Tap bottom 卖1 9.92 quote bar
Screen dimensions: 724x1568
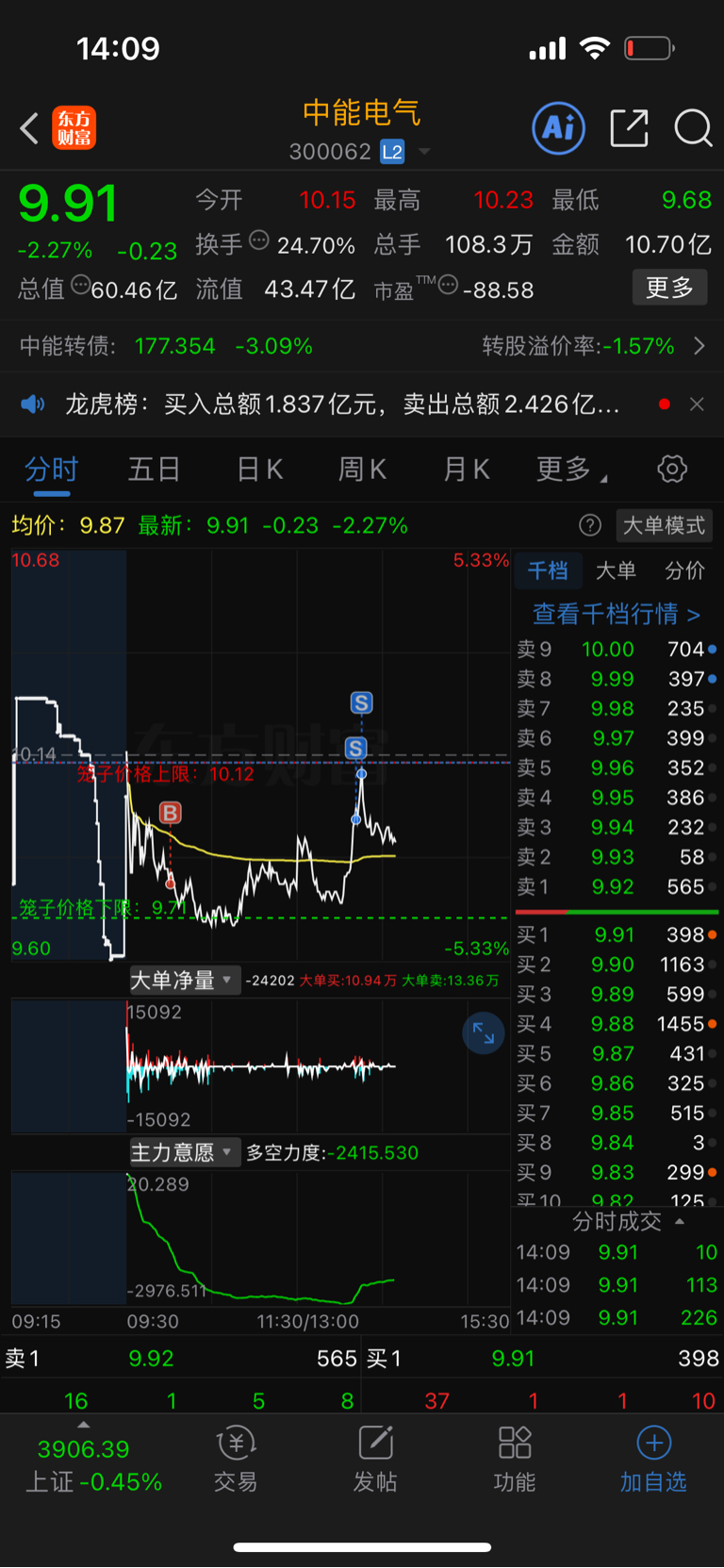(x=181, y=1359)
